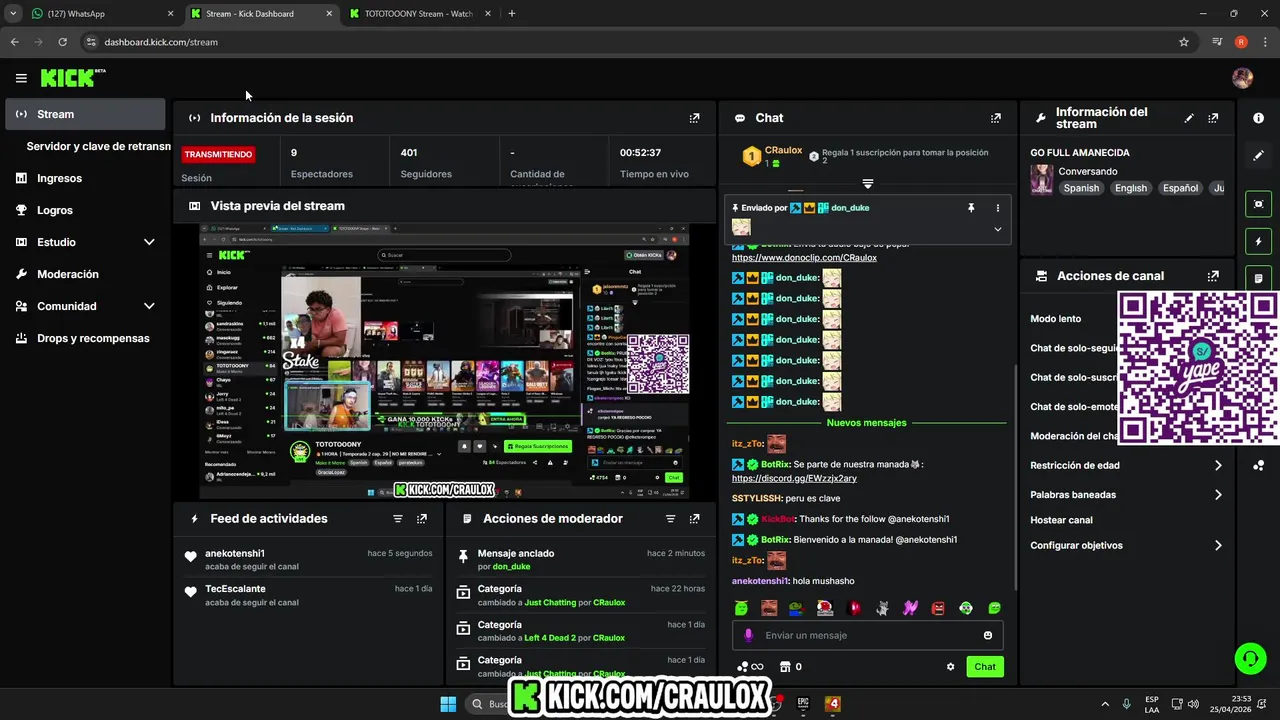Click into the Enviar un mensaje field
The height and width of the screenshot is (720, 1280).
pyautogui.click(x=868, y=635)
